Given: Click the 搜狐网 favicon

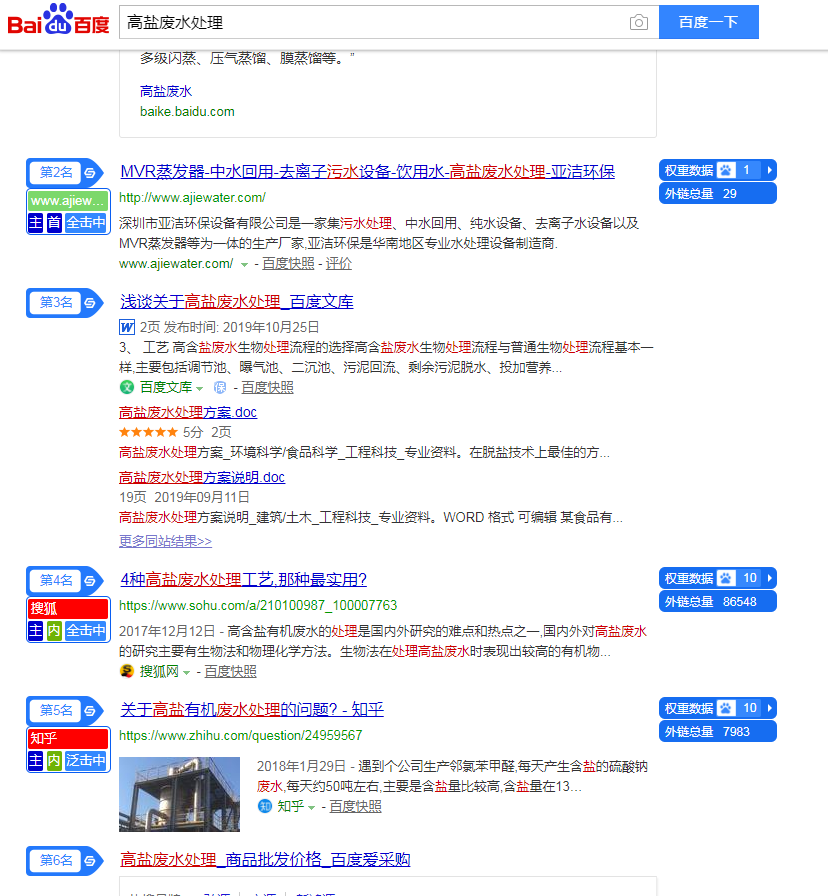Looking at the screenshot, I should (127, 671).
